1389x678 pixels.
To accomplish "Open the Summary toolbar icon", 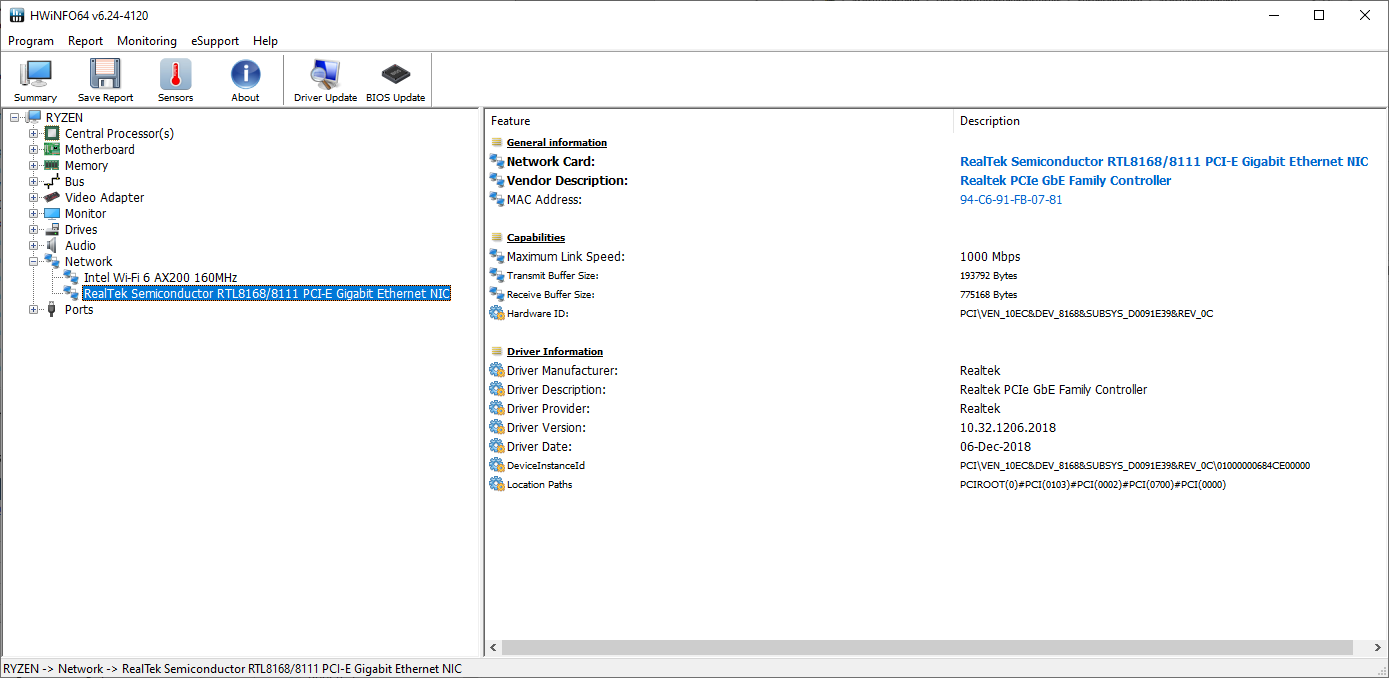I will click(x=35, y=80).
